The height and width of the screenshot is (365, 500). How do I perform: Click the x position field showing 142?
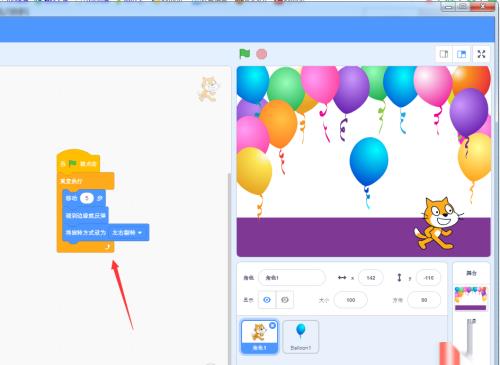[x=371, y=277]
